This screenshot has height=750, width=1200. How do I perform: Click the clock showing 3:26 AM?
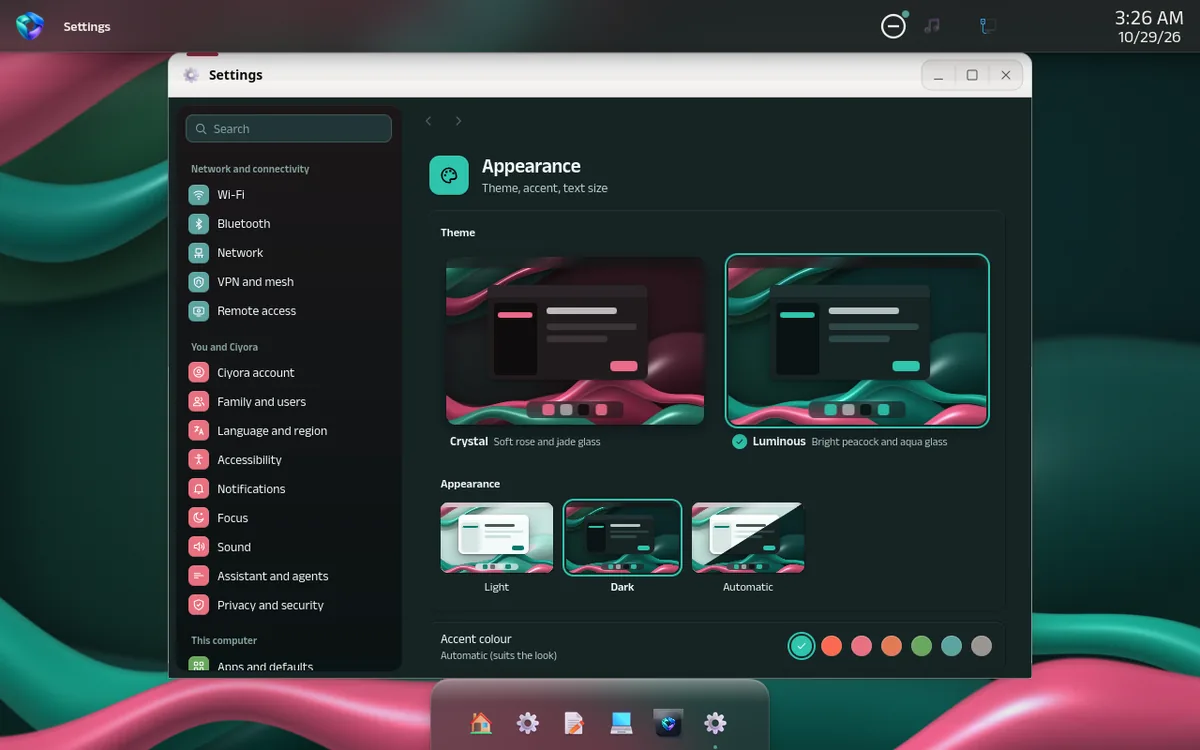click(x=1149, y=18)
